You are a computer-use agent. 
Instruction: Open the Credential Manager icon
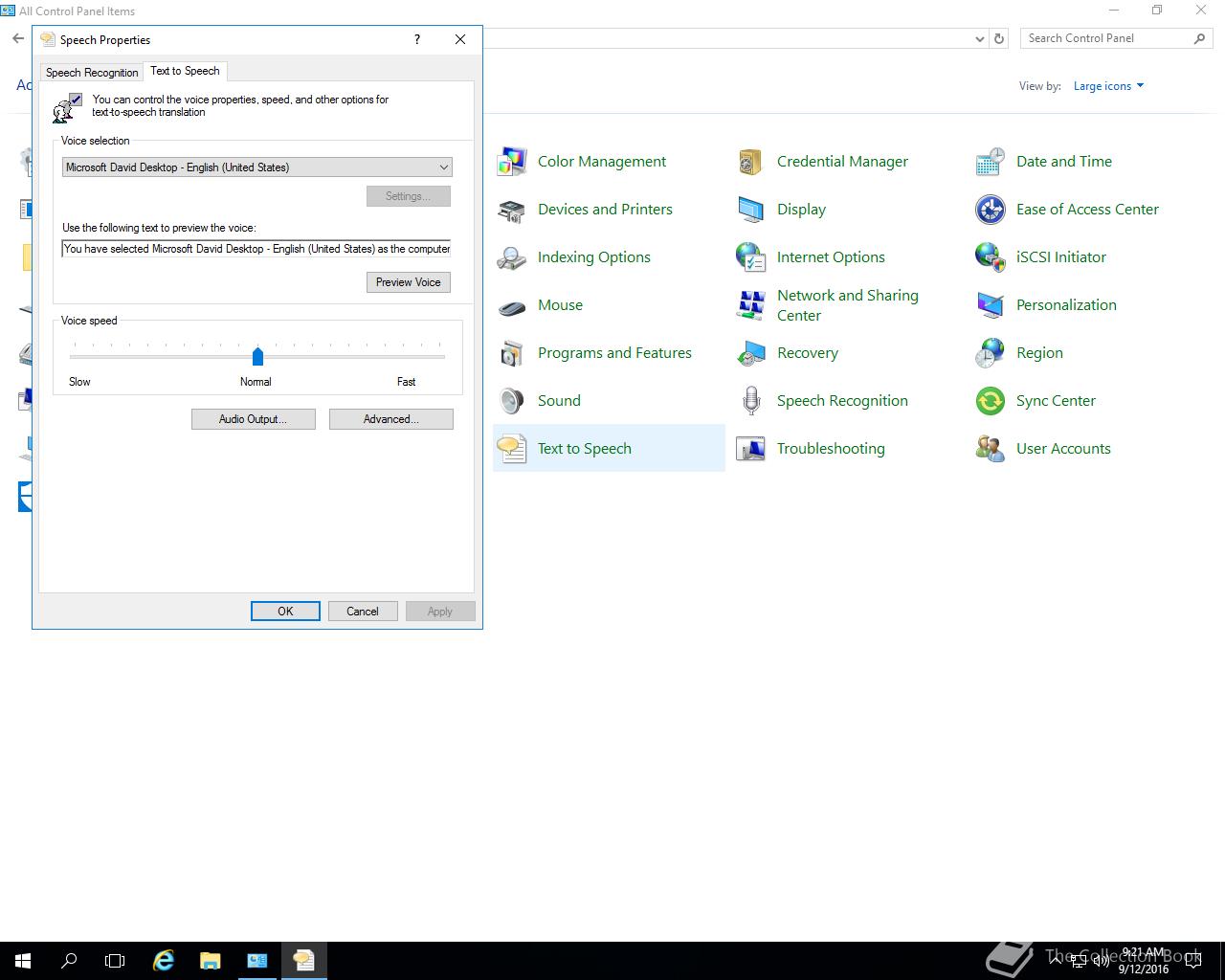[751, 162]
